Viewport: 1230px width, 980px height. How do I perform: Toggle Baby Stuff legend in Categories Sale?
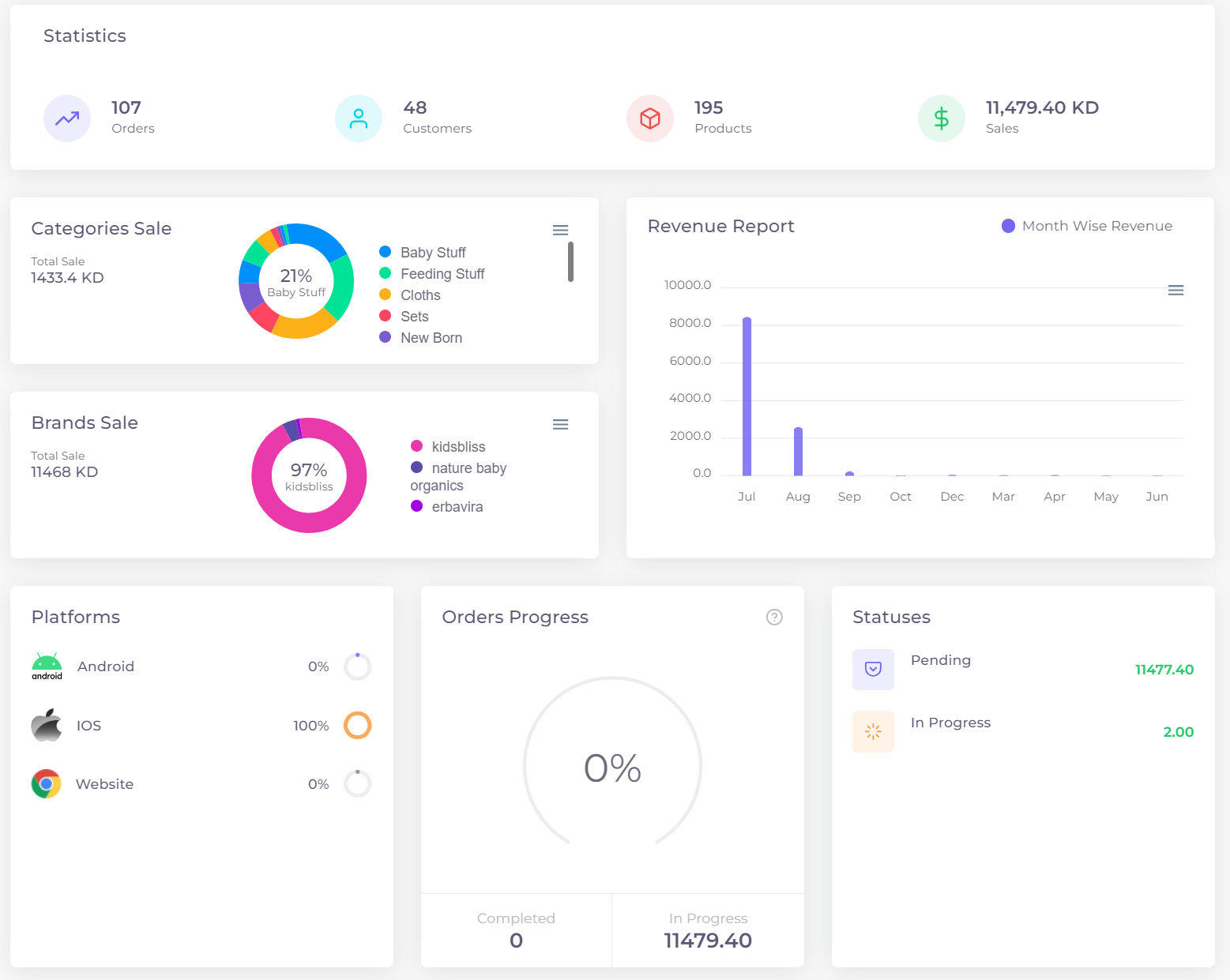coord(432,253)
